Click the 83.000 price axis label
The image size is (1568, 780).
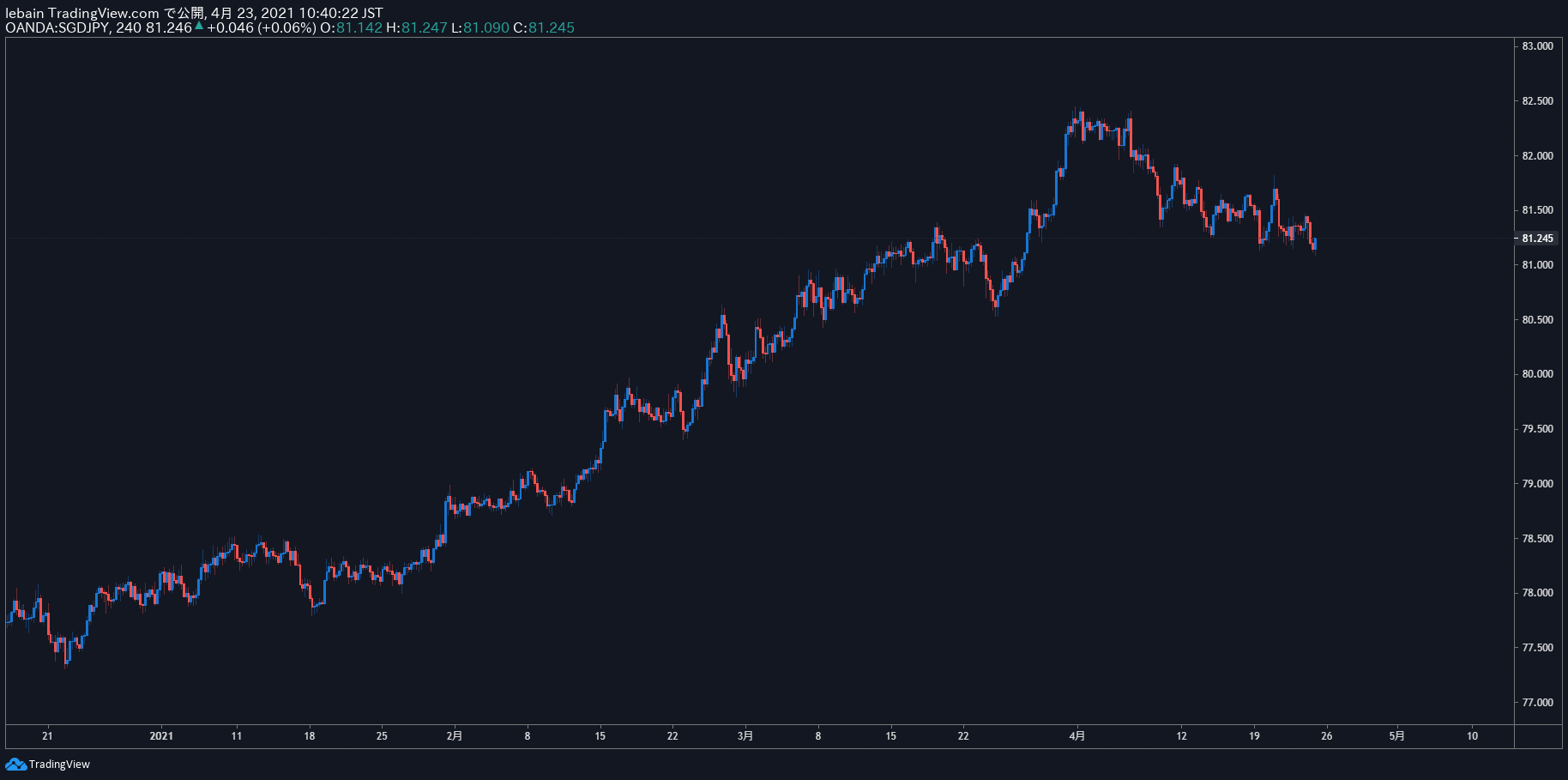(x=1537, y=46)
